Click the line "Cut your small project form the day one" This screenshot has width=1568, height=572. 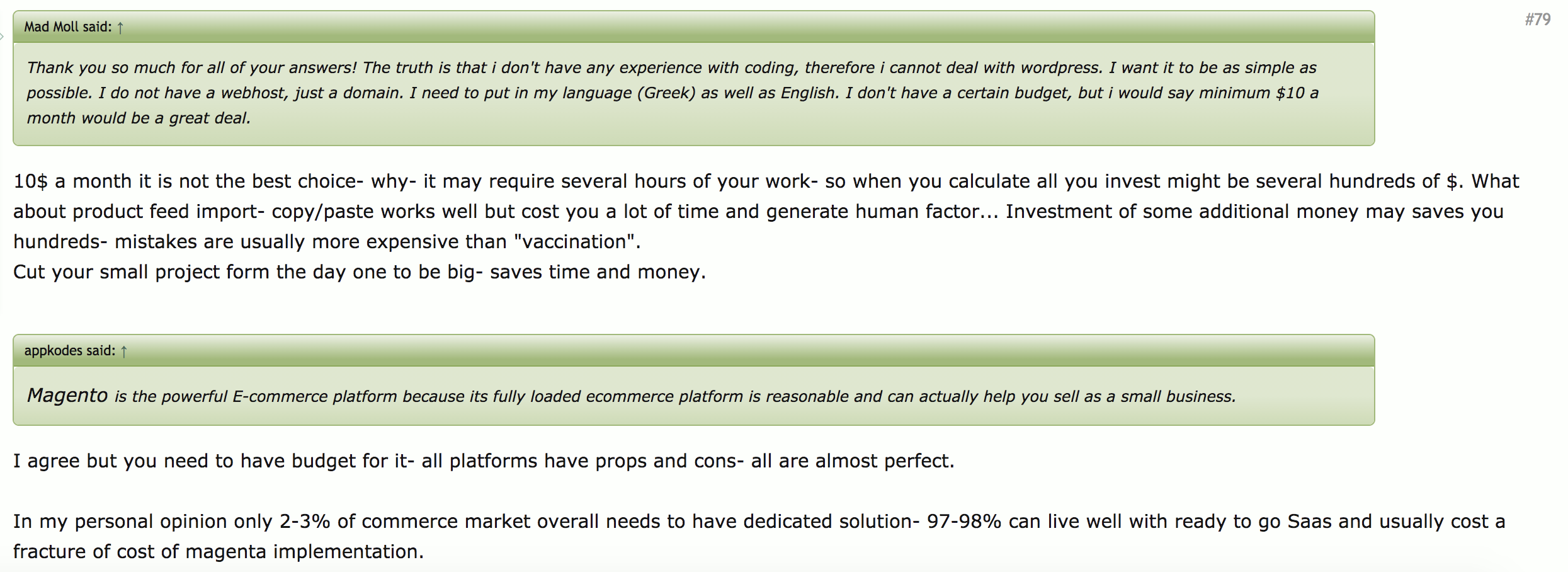(359, 272)
